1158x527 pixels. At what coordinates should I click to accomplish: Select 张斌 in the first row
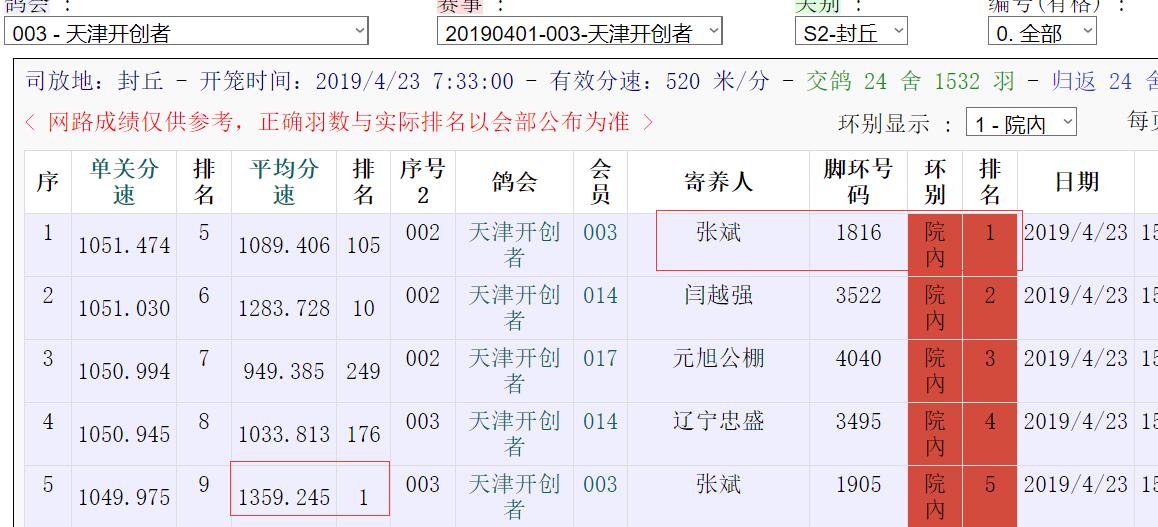718,233
